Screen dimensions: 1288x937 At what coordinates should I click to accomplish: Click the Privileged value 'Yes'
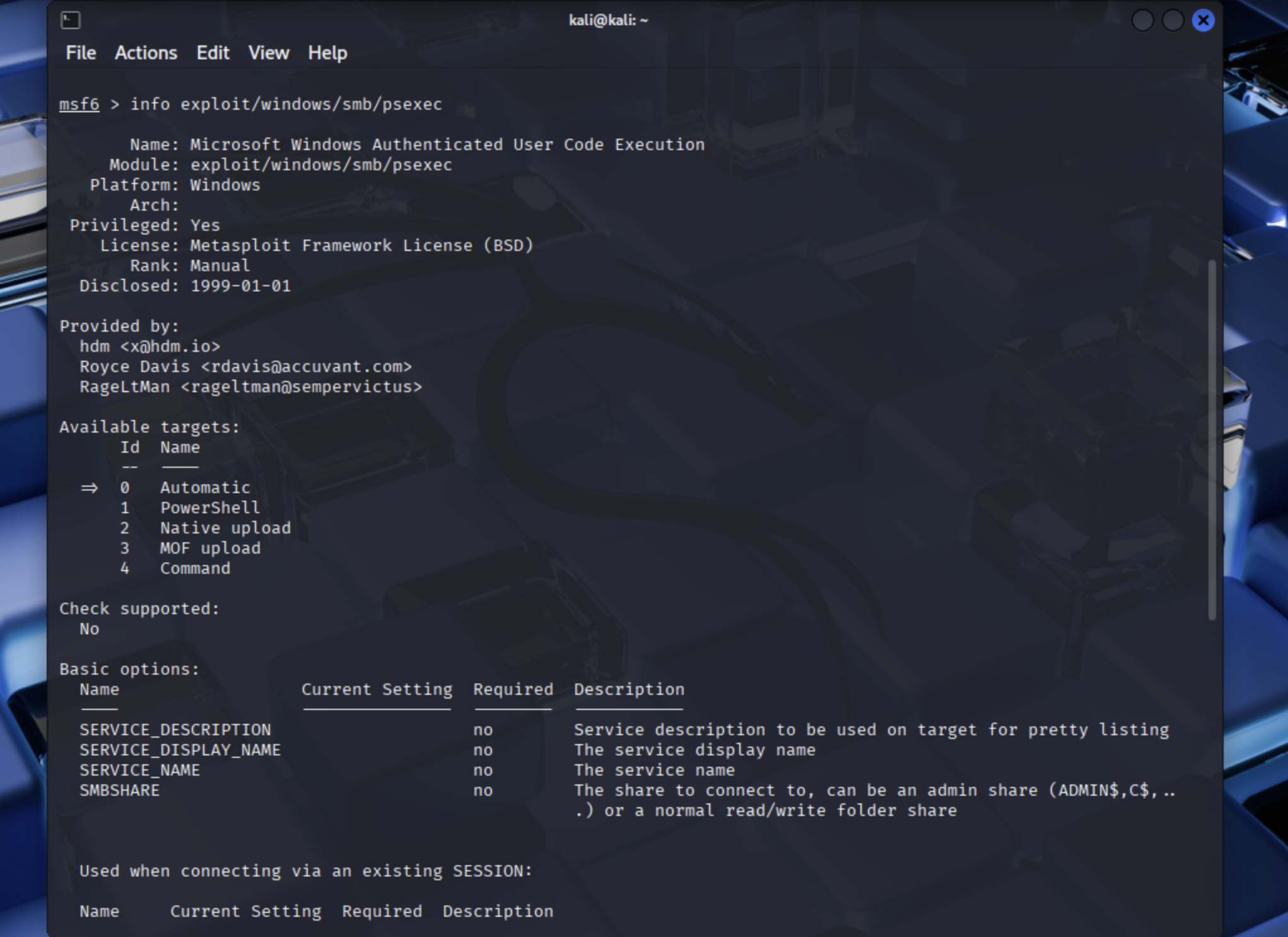tap(205, 225)
